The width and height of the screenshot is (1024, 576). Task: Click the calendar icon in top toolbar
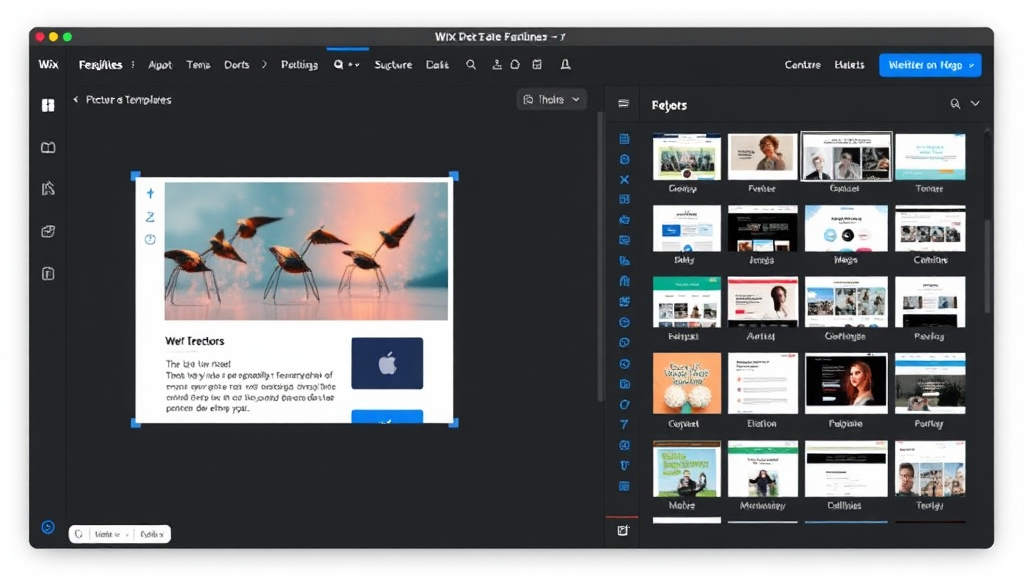[537, 64]
